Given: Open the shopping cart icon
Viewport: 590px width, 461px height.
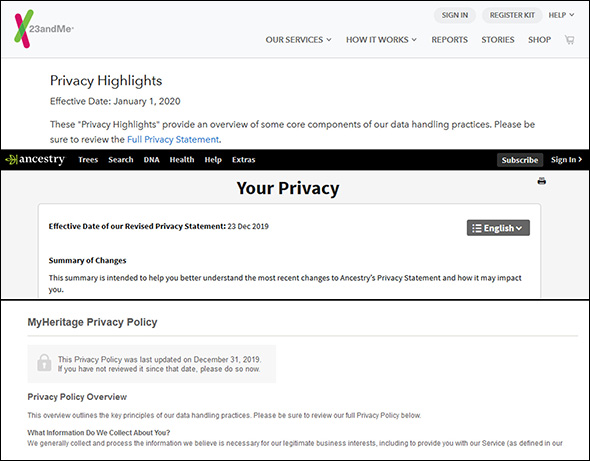Looking at the screenshot, I should [569, 40].
